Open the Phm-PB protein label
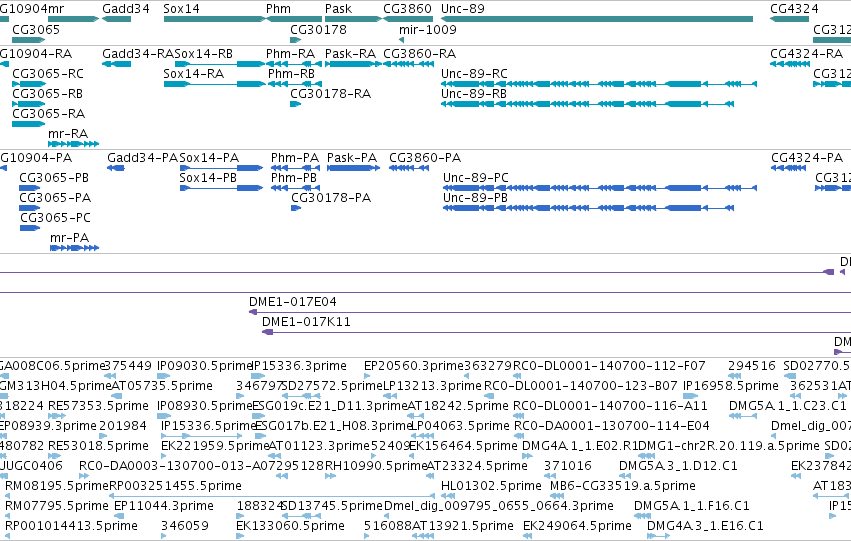Viewport: 851px width, 541px height. [x=294, y=177]
